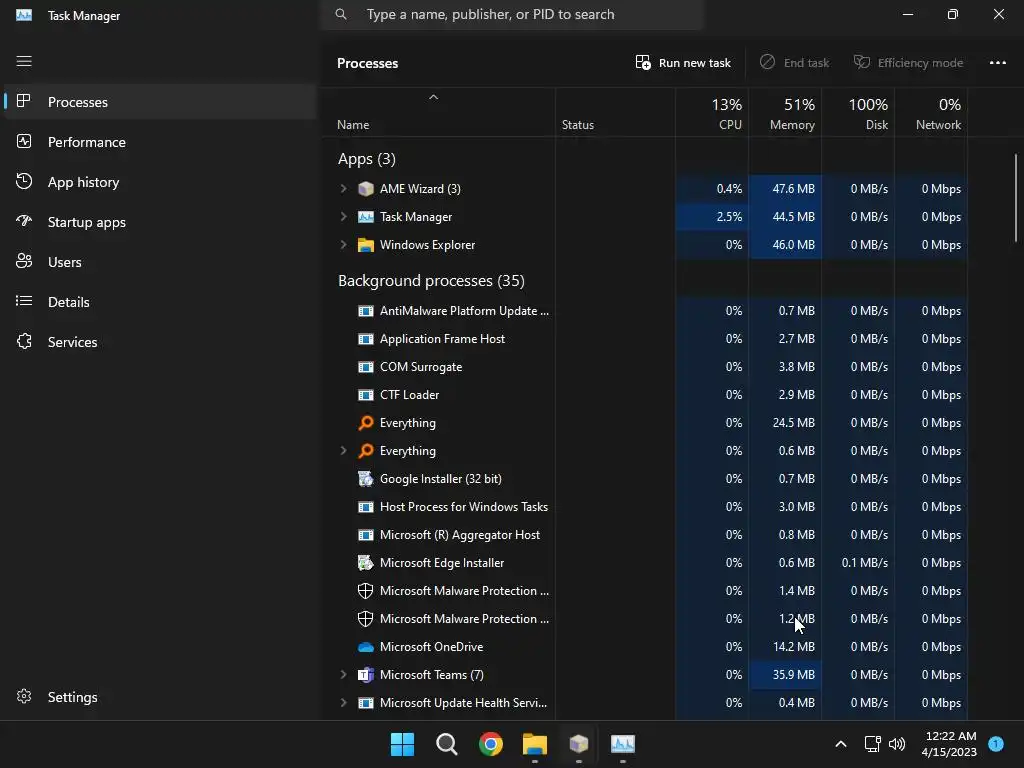Open the App history page
The width and height of the screenshot is (1024, 768).
tap(160, 182)
